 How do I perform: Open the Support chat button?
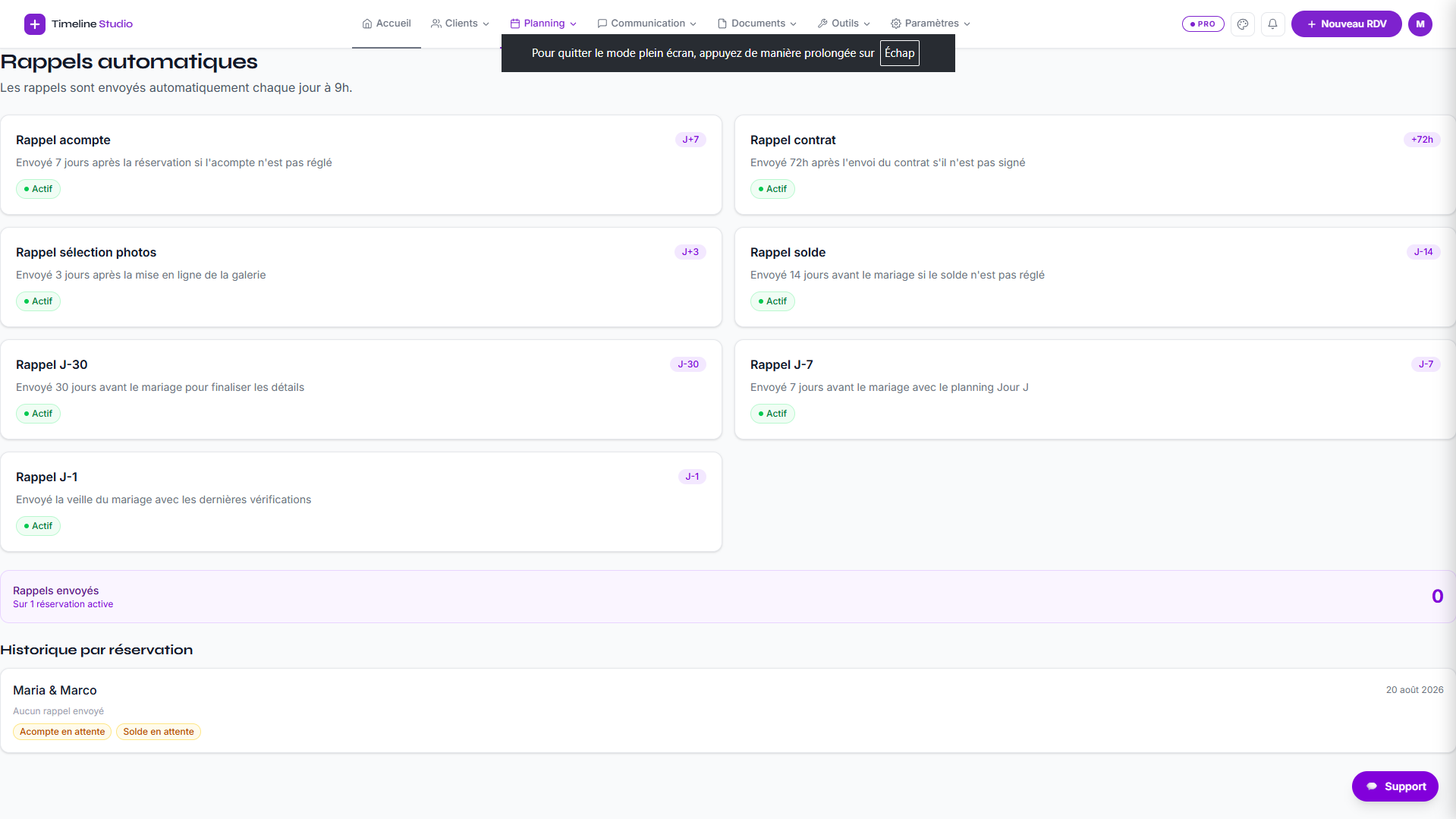click(1395, 786)
